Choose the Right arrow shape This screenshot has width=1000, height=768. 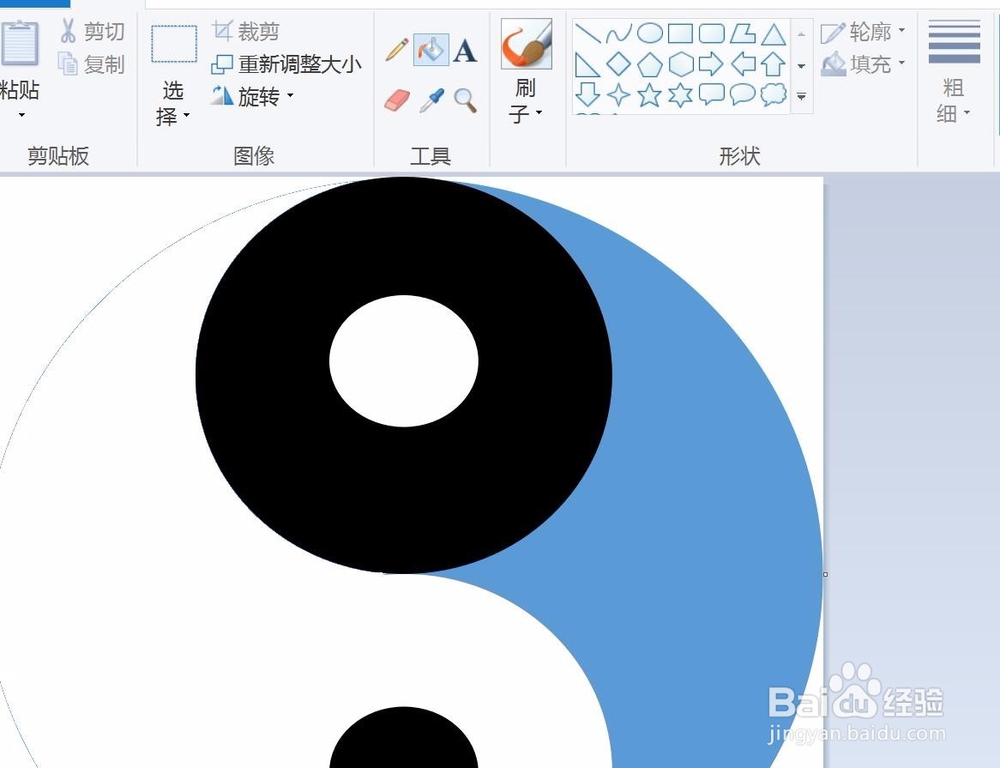(x=711, y=64)
